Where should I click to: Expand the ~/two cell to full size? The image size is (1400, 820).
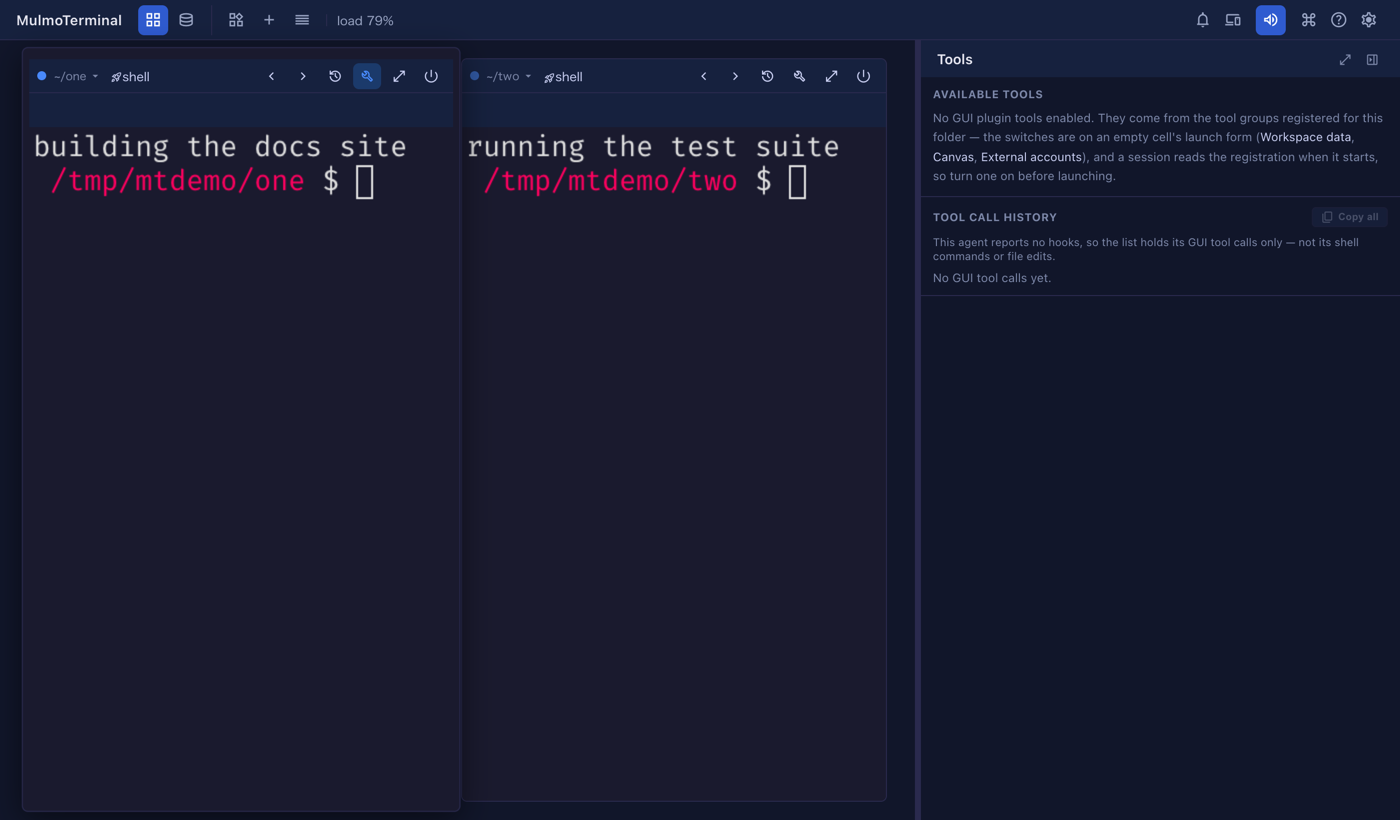[x=831, y=76]
